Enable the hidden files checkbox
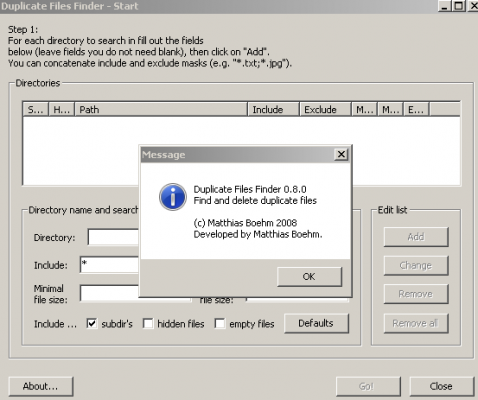The image size is (478, 400). pos(148,323)
